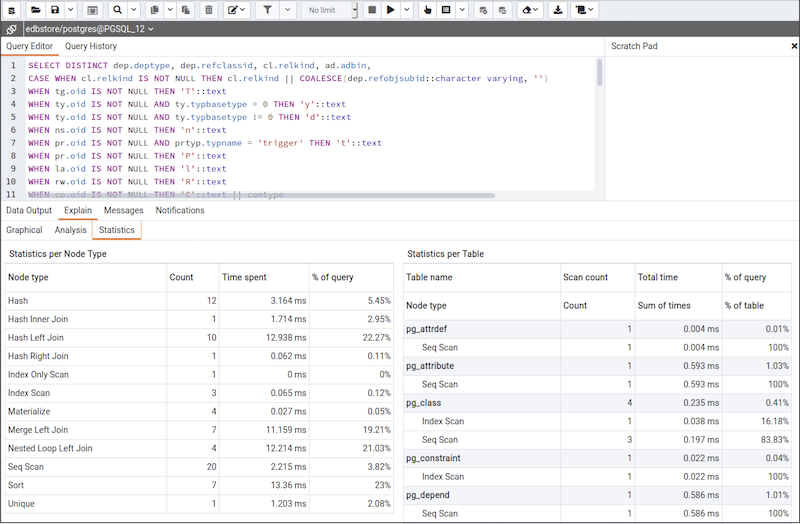This screenshot has width=800, height=524.
Task: Expand the find options dropdown arrow
Action: (x=133, y=10)
